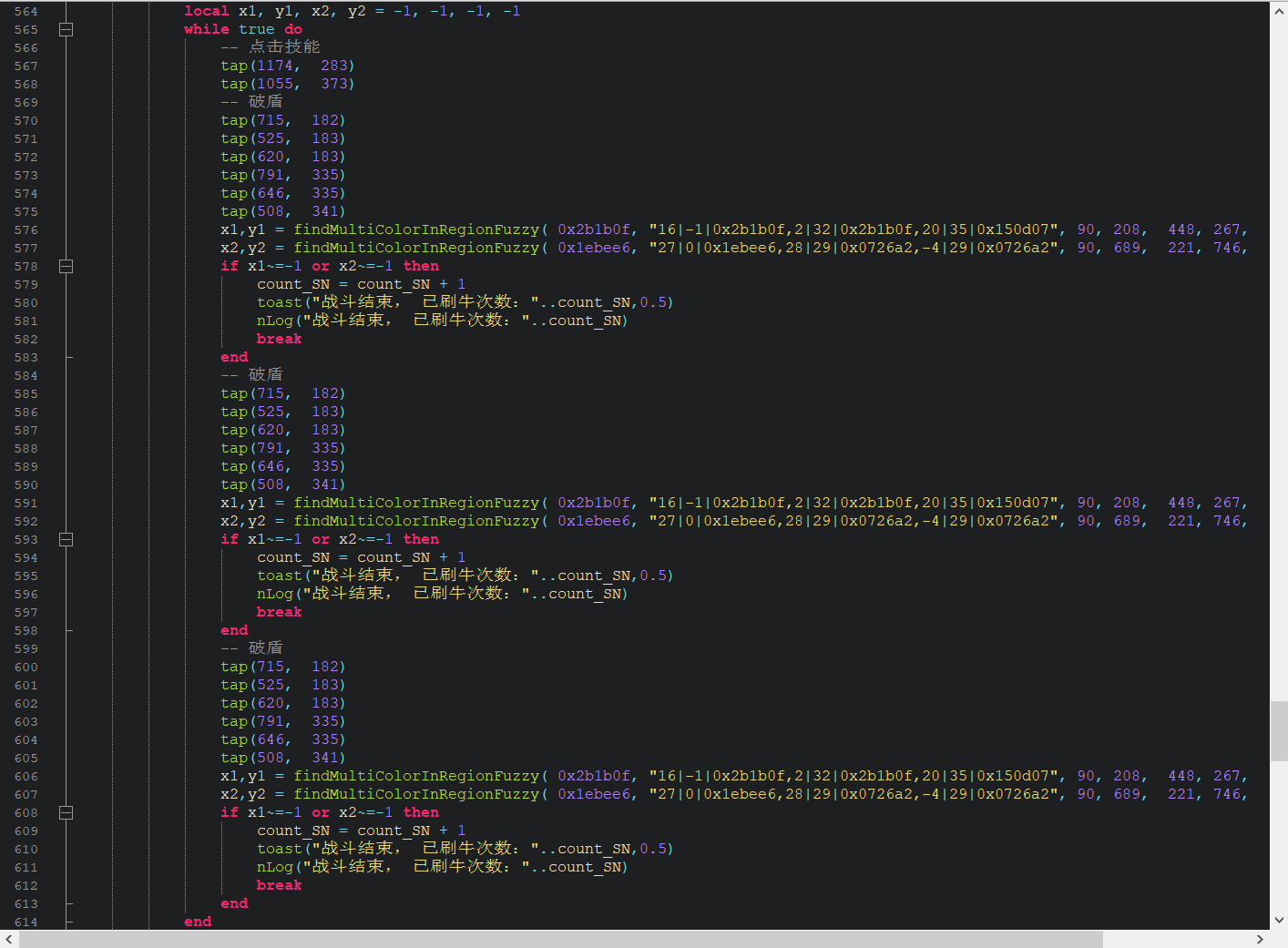
Task: Click line number 564 in the gutter
Action: click(x=26, y=11)
